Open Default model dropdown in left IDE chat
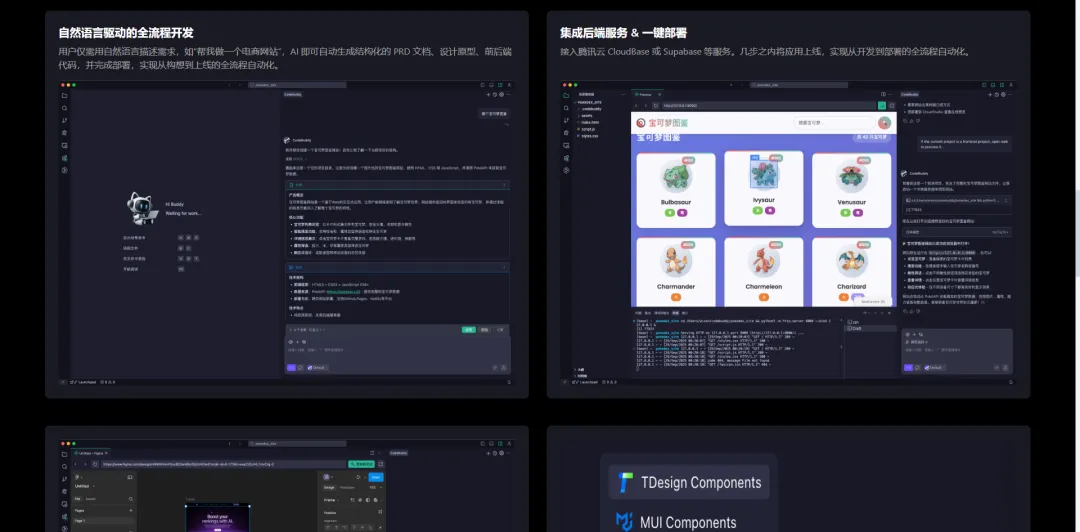The height and width of the screenshot is (532, 1080). [318, 367]
